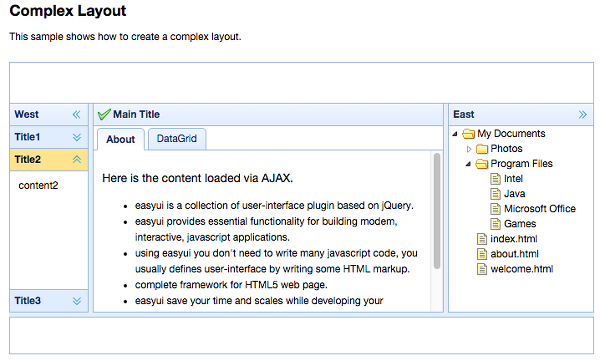Expand the Title1 accordion section arrow
The width and height of the screenshot is (600, 361).
tap(77, 137)
